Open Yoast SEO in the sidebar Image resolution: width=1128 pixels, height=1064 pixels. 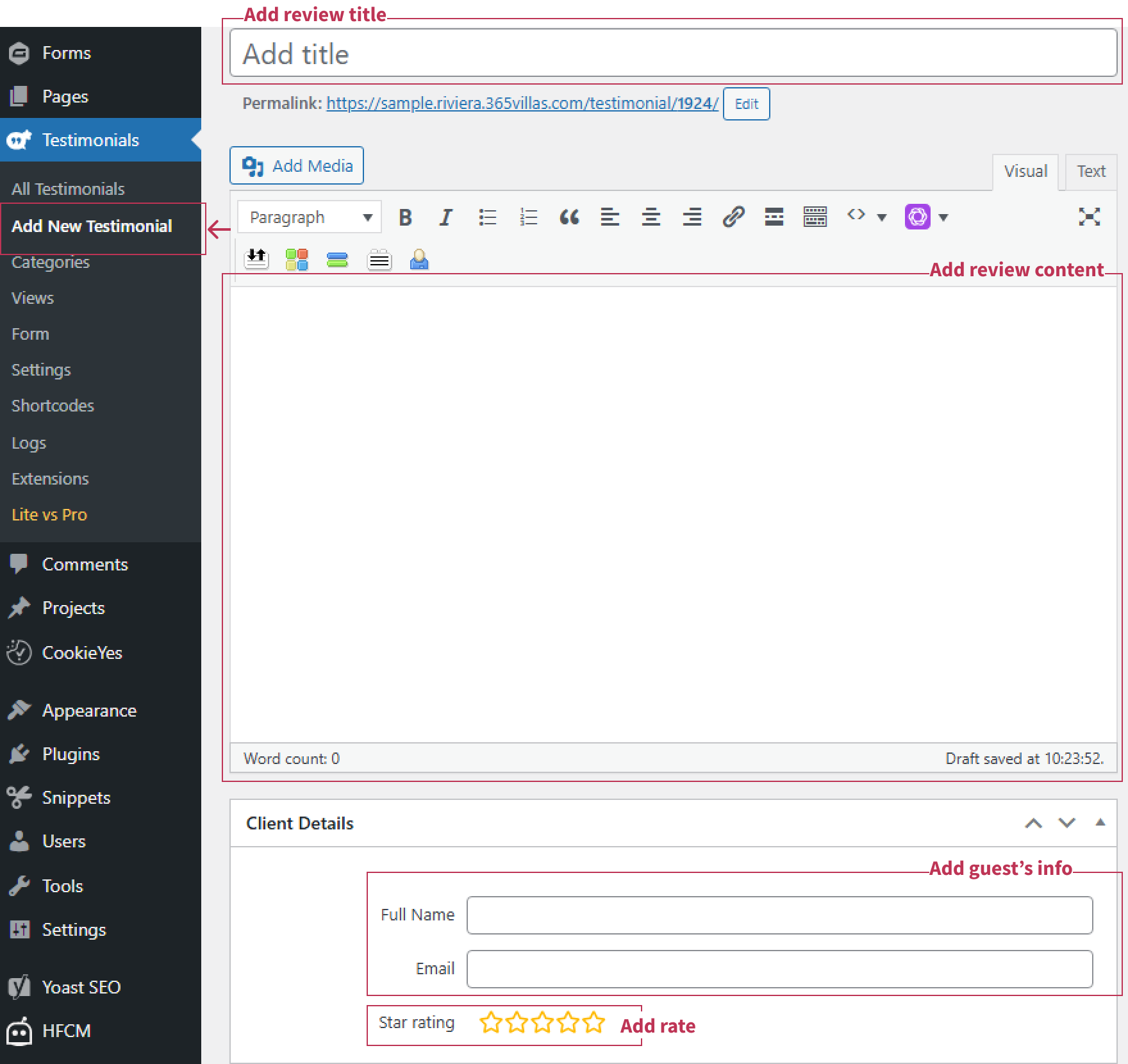coord(101,987)
